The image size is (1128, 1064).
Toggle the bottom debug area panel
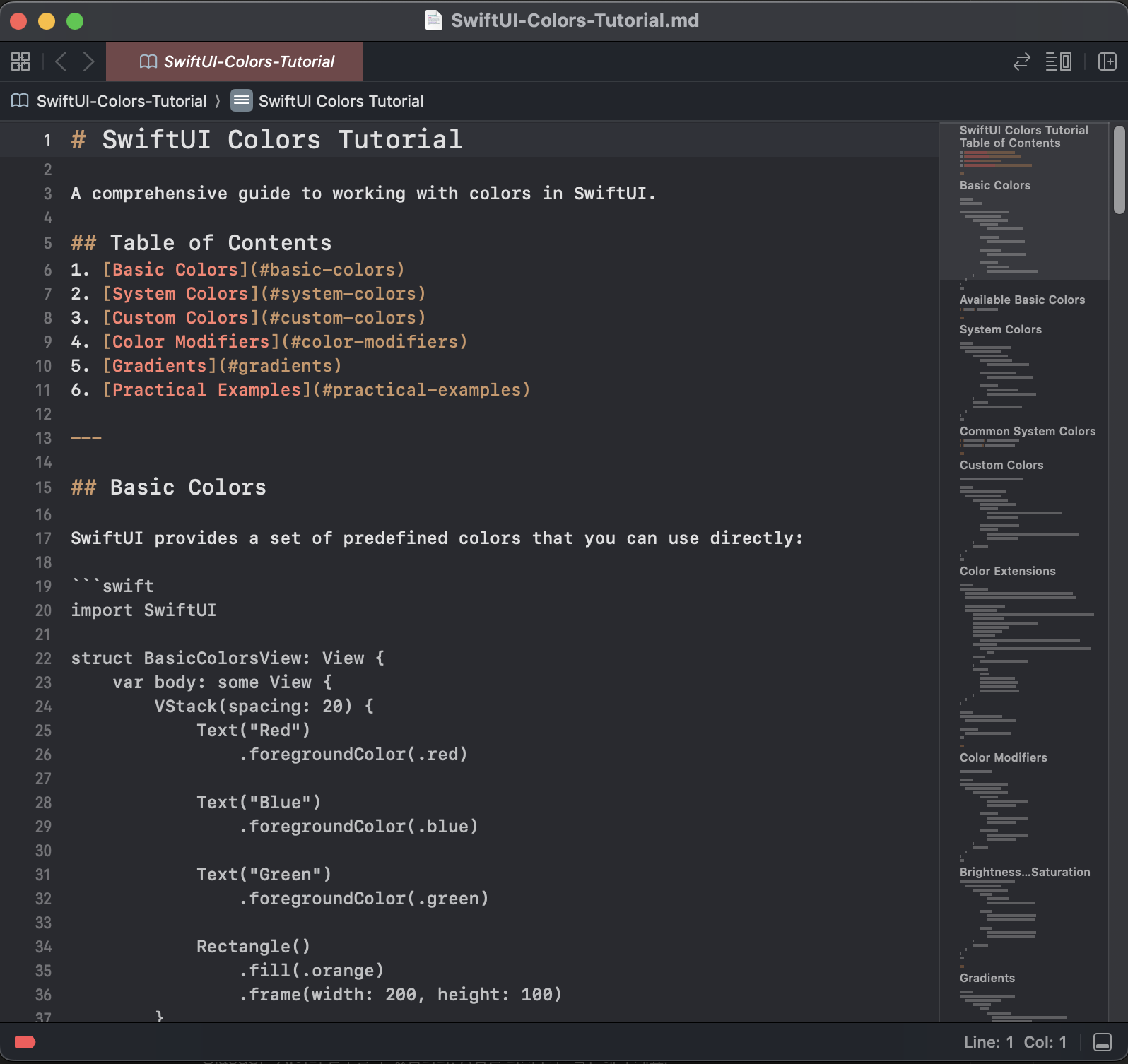1103,1042
